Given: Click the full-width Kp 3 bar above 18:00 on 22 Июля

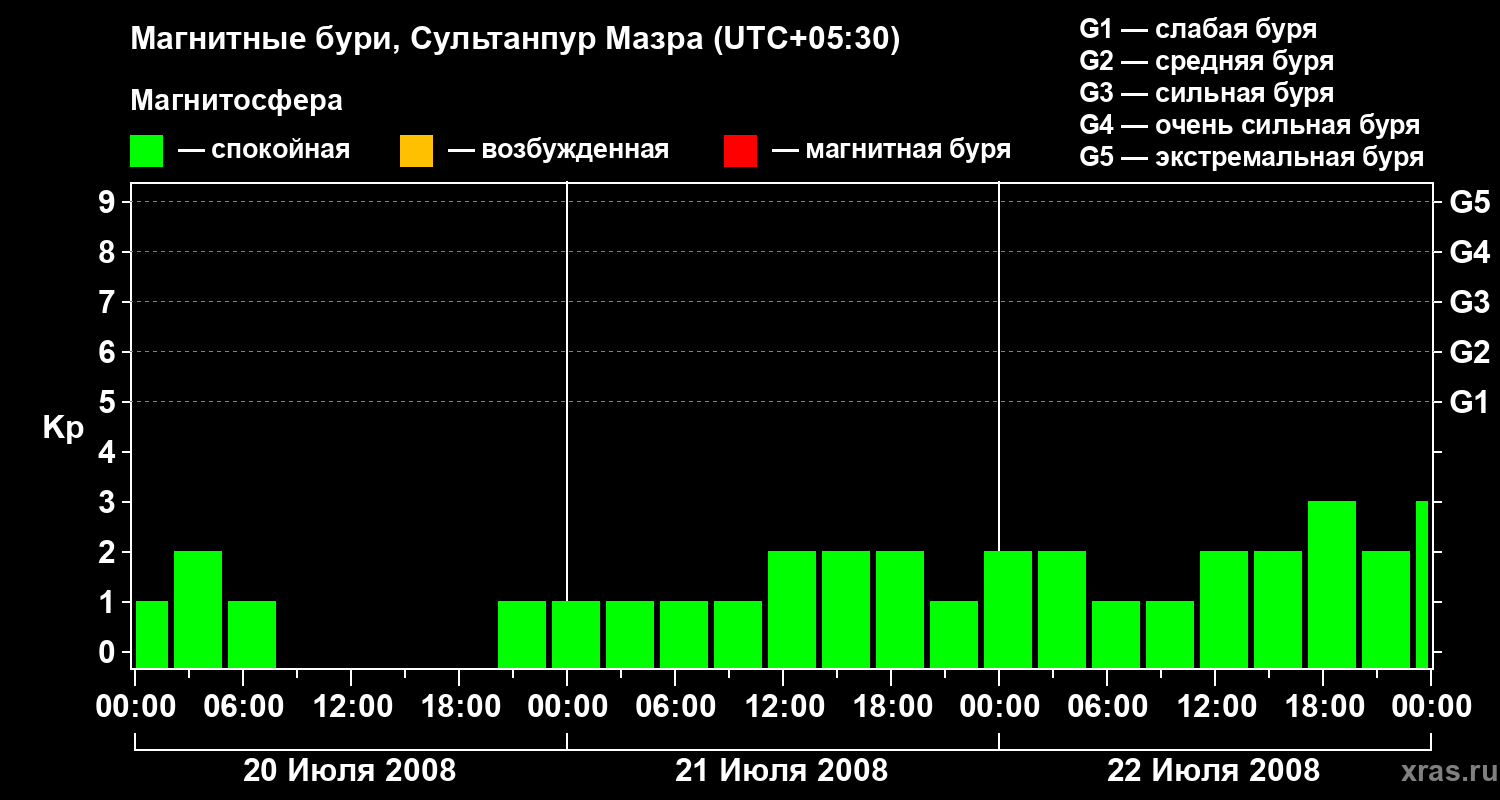Looking at the screenshot, I should pos(1332,584).
